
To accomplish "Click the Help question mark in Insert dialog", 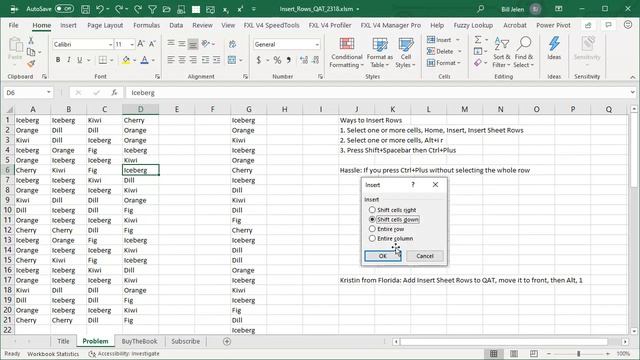I will click(413, 185).
